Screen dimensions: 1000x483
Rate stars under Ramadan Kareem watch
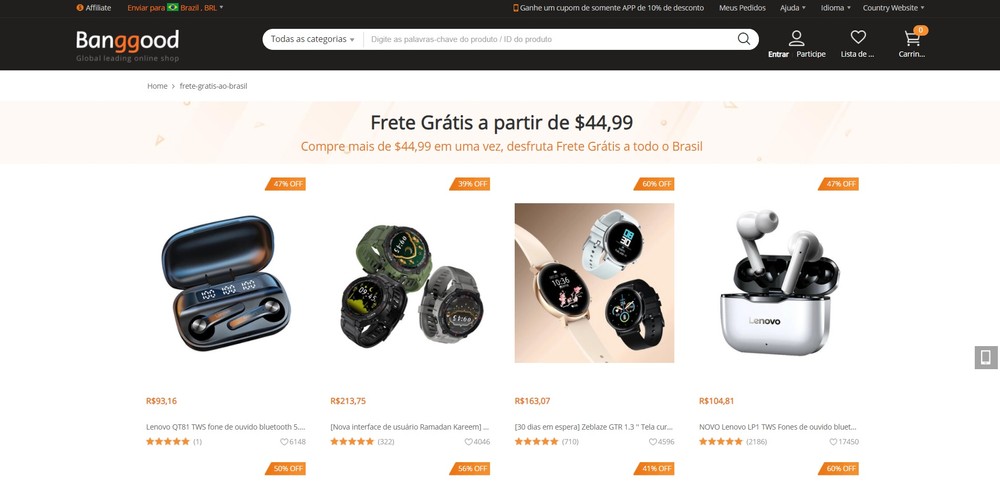point(352,442)
